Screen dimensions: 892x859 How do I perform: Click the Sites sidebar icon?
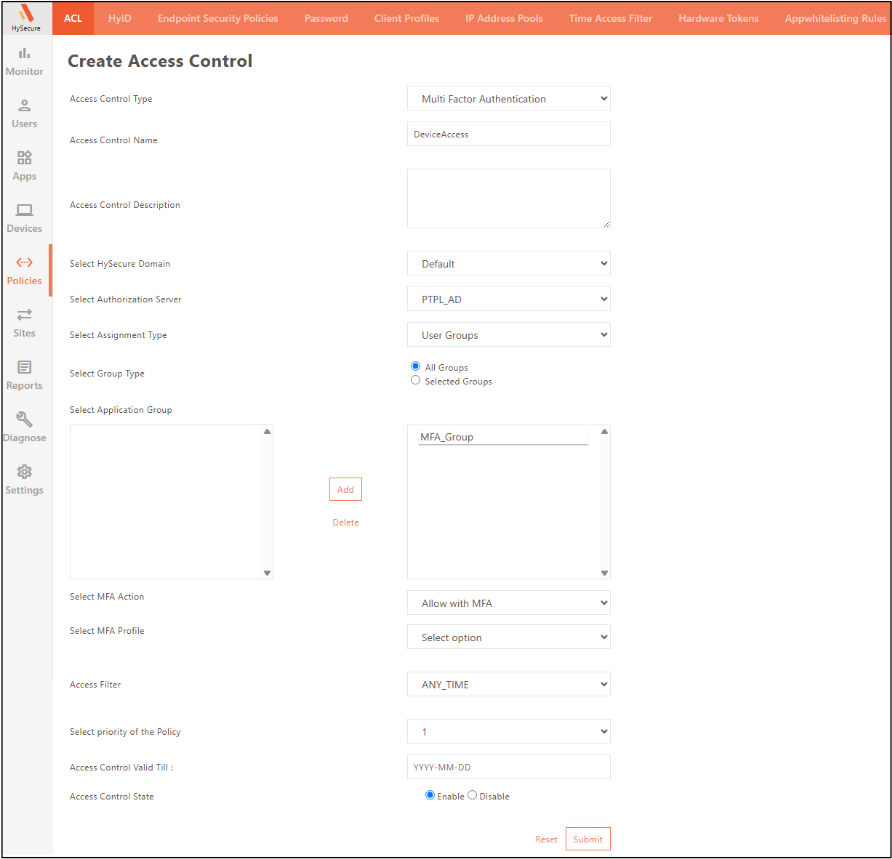[24, 322]
